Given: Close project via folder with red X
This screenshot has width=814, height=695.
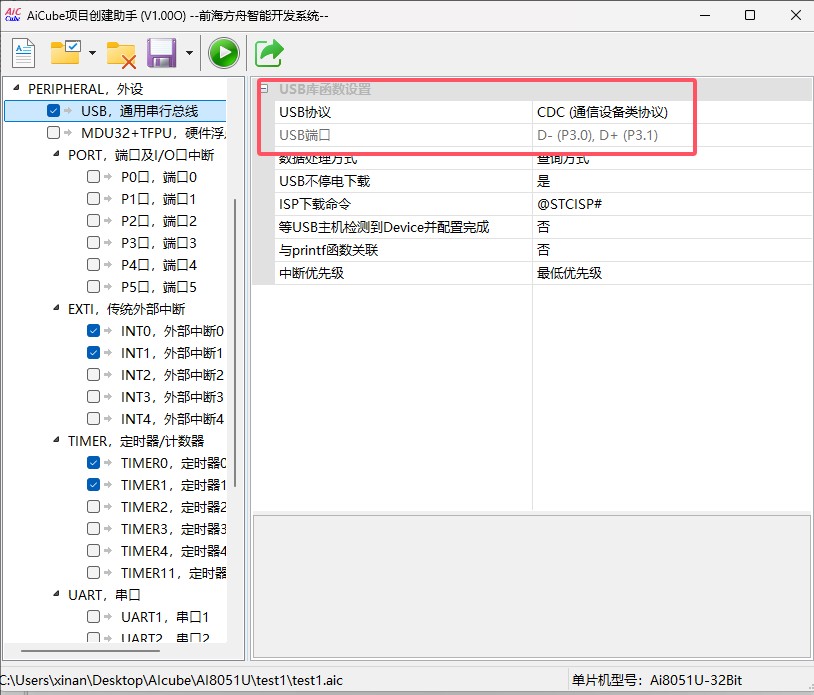Looking at the screenshot, I should click(121, 54).
